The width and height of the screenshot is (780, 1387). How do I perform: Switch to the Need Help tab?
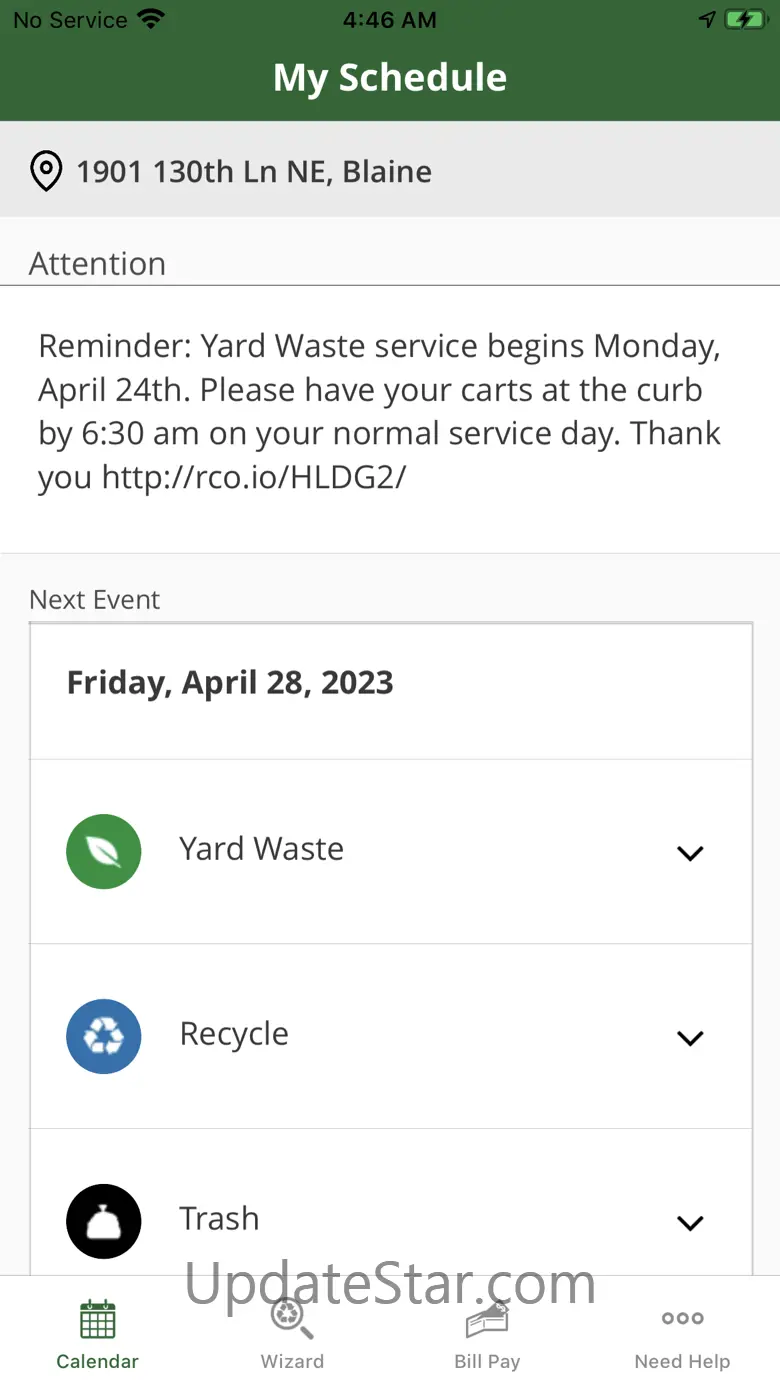[682, 1361]
